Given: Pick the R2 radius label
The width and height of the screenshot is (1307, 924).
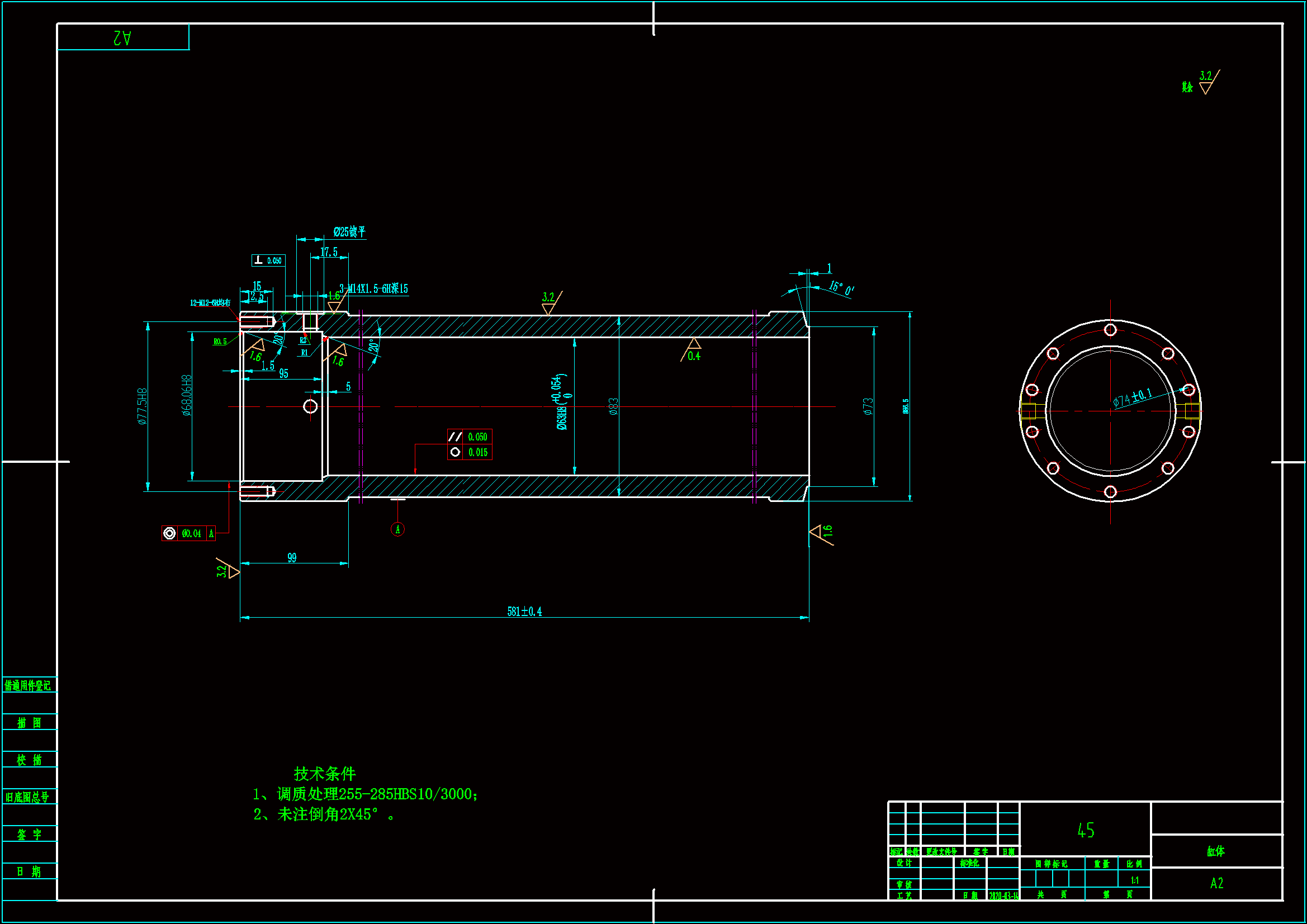Looking at the screenshot, I should (304, 340).
